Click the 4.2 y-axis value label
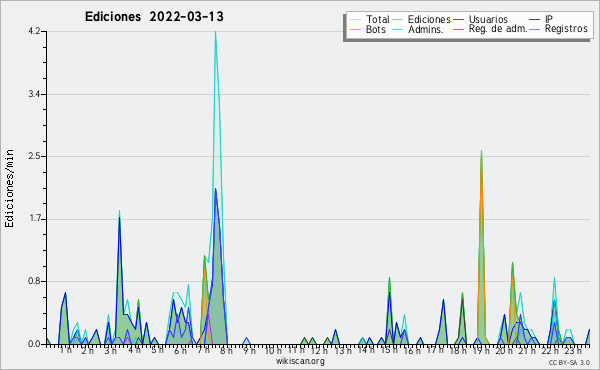This screenshot has height=370, width=600. point(34,31)
